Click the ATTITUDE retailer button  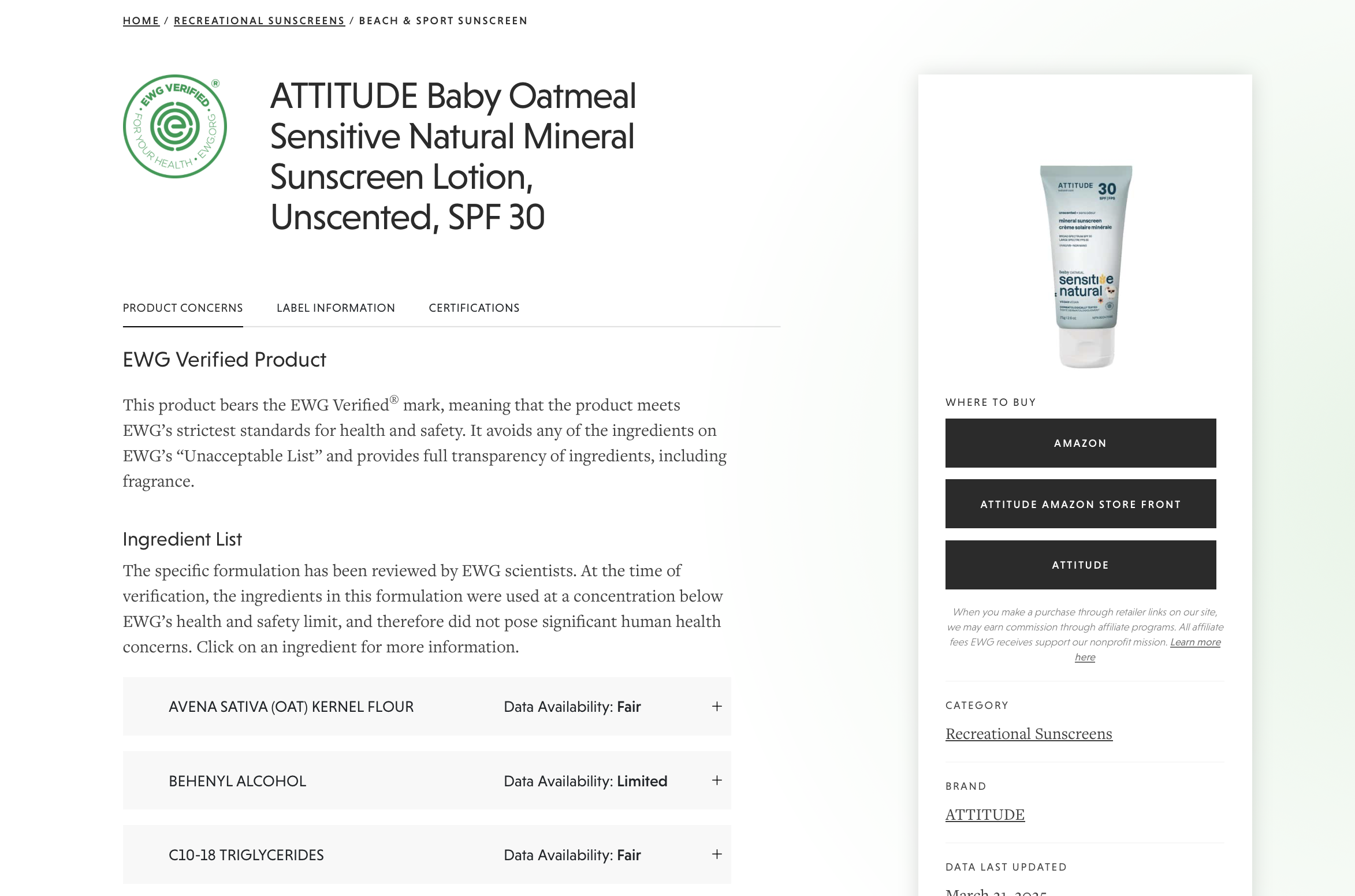tap(1080, 565)
